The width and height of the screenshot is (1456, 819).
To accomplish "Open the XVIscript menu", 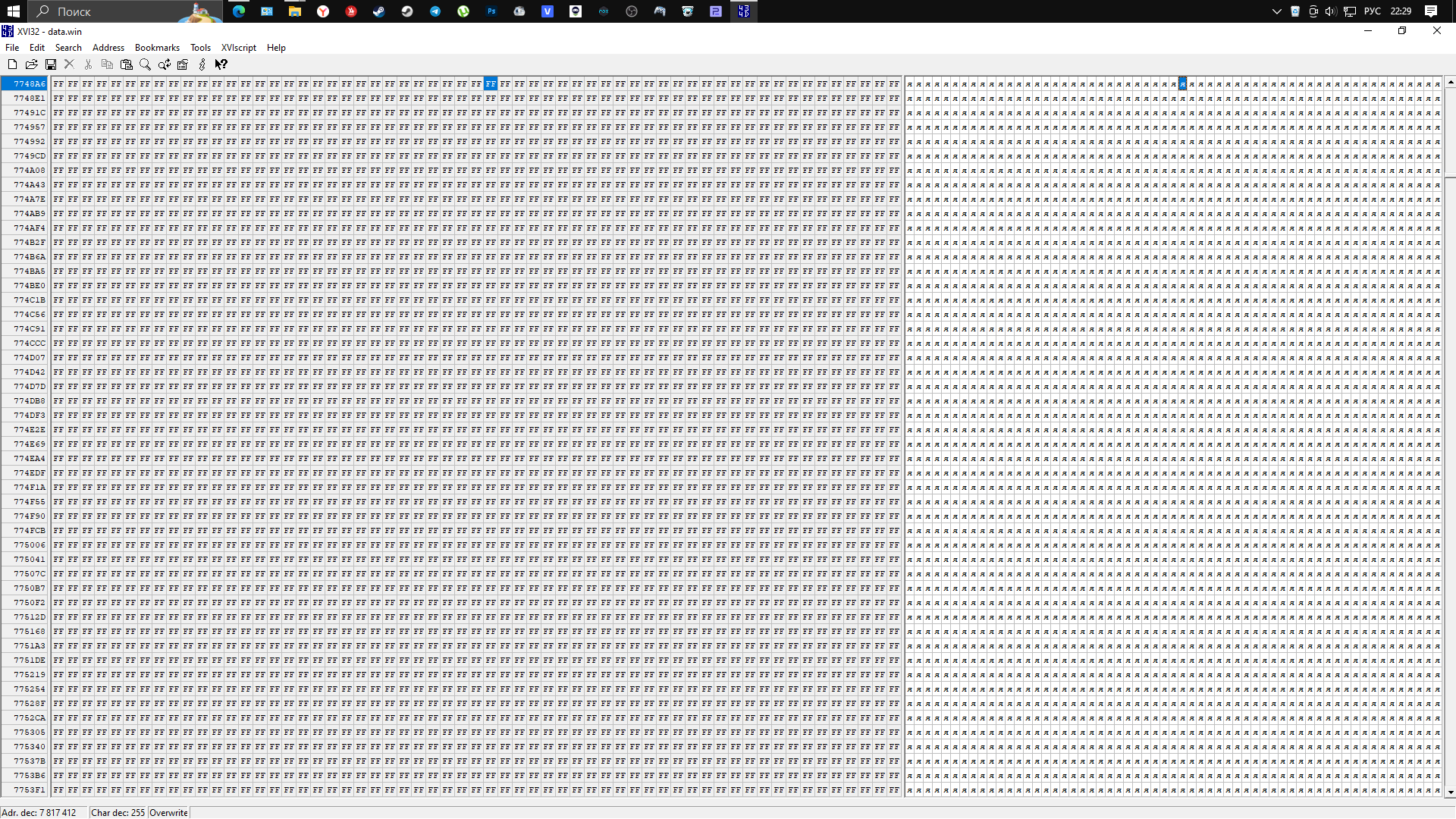I will pyautogui.click(x=238, y=48).
